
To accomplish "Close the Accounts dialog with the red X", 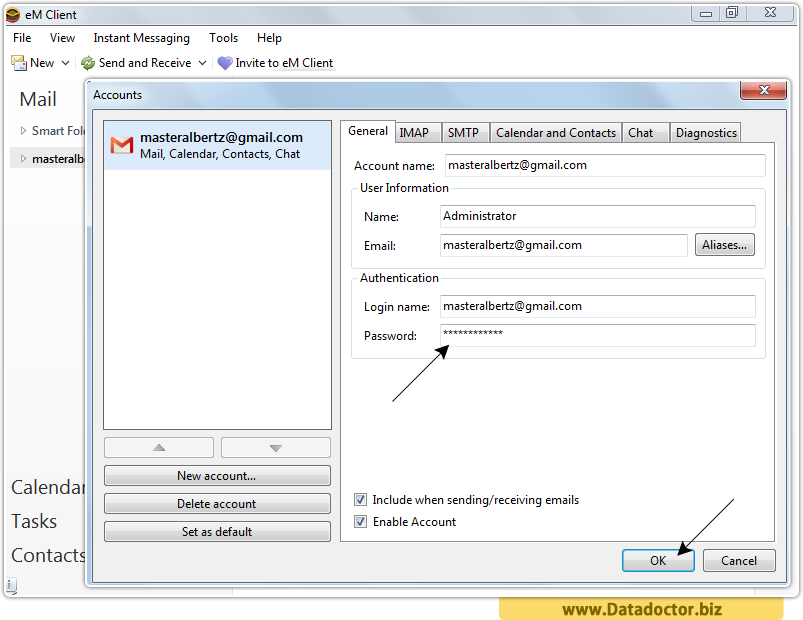I will (763, 90).
